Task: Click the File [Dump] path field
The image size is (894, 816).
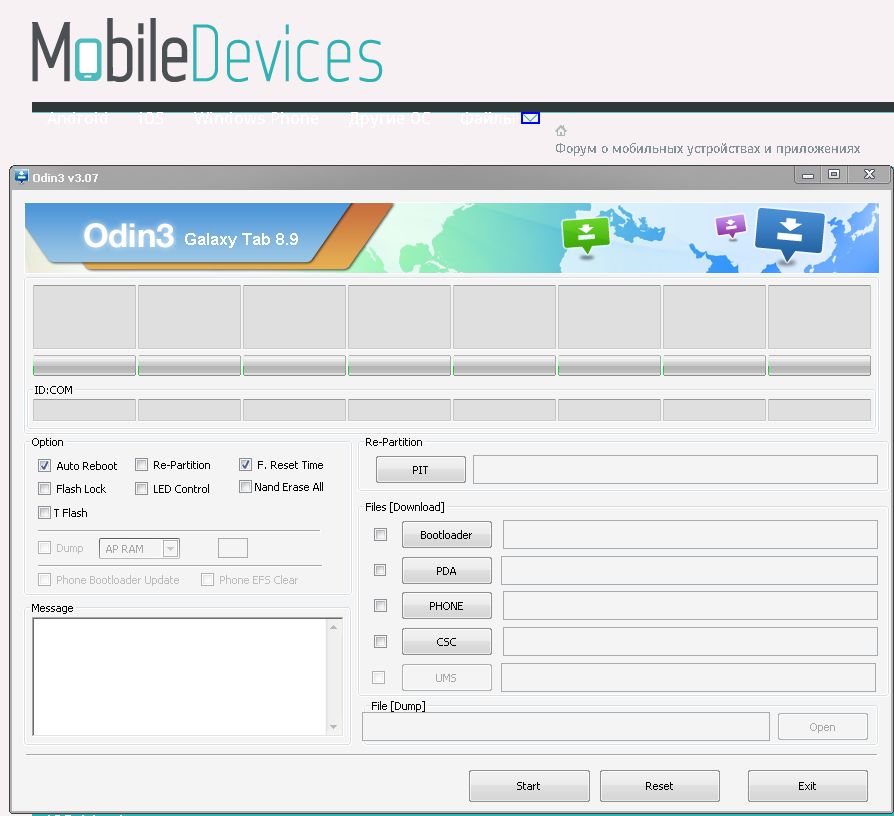Action: 566,726
